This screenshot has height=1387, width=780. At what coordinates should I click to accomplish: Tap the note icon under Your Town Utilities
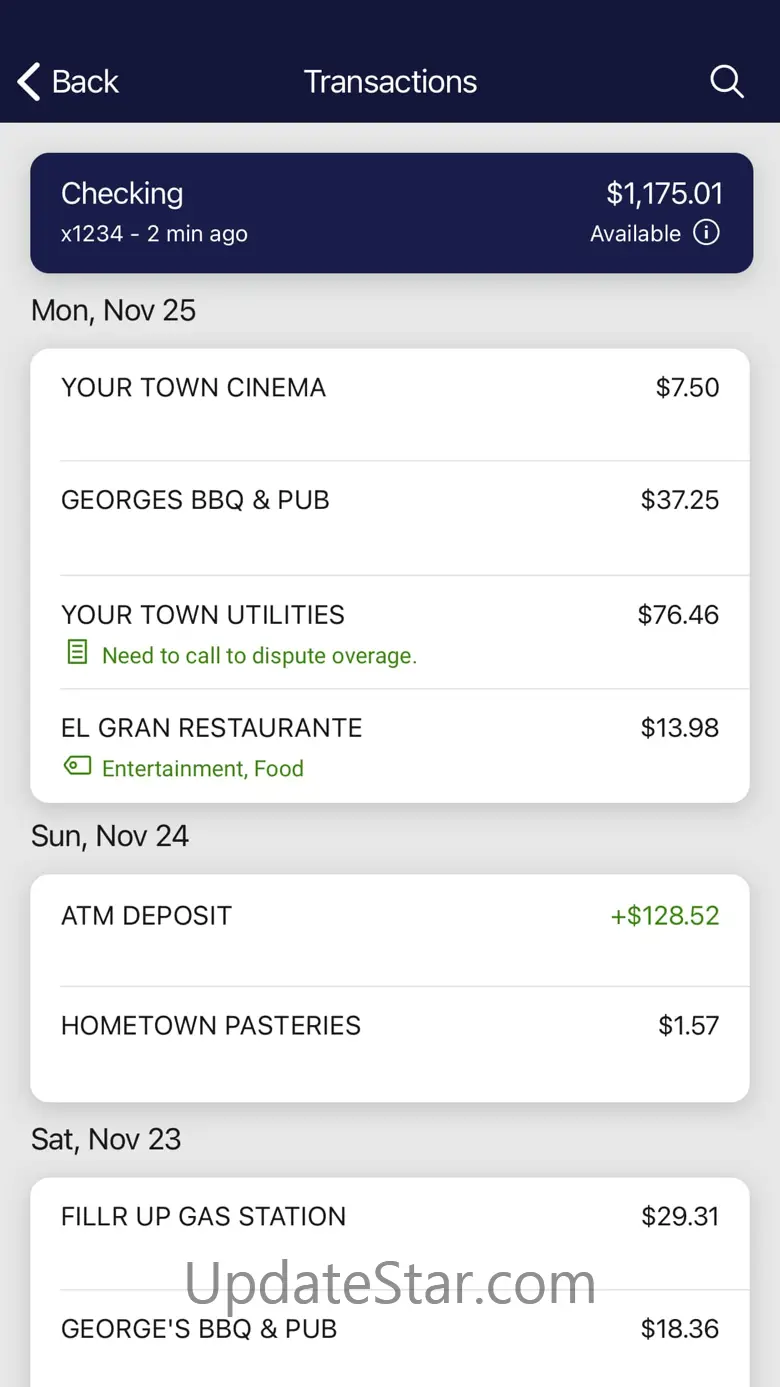[77, 654]
